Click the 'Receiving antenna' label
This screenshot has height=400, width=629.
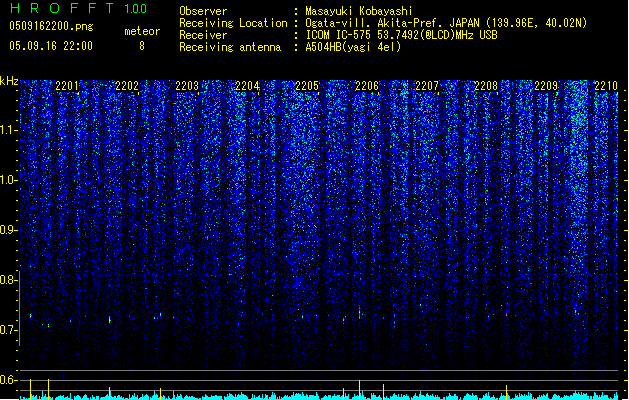[230, 47]
